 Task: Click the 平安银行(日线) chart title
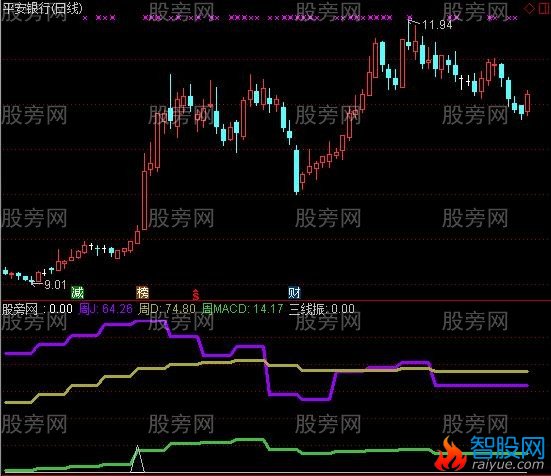point(42,8)
